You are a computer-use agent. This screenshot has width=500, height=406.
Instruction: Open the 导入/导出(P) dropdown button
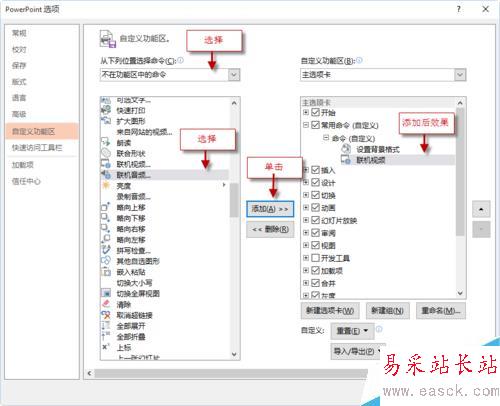click(357, 351)
